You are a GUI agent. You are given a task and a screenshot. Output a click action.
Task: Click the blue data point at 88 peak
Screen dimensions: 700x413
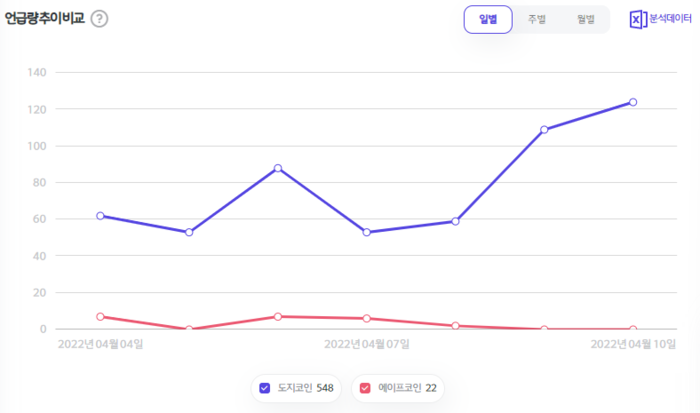pos(278,168)
